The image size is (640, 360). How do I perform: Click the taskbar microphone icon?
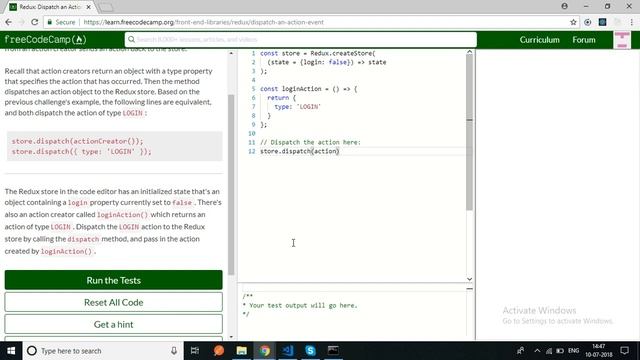pyautogui.click(x=174, y=351)
